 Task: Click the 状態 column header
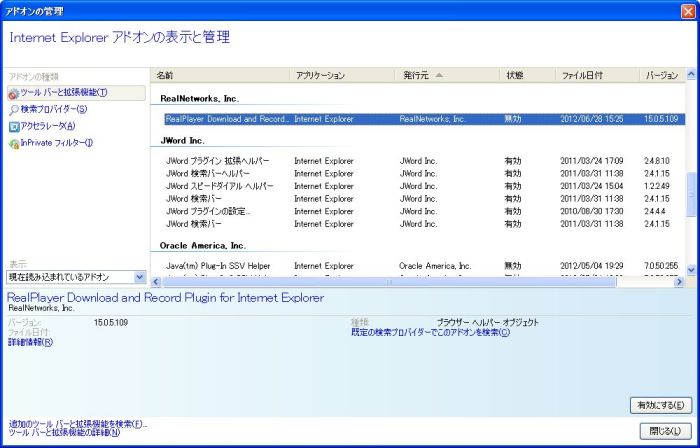527,75
